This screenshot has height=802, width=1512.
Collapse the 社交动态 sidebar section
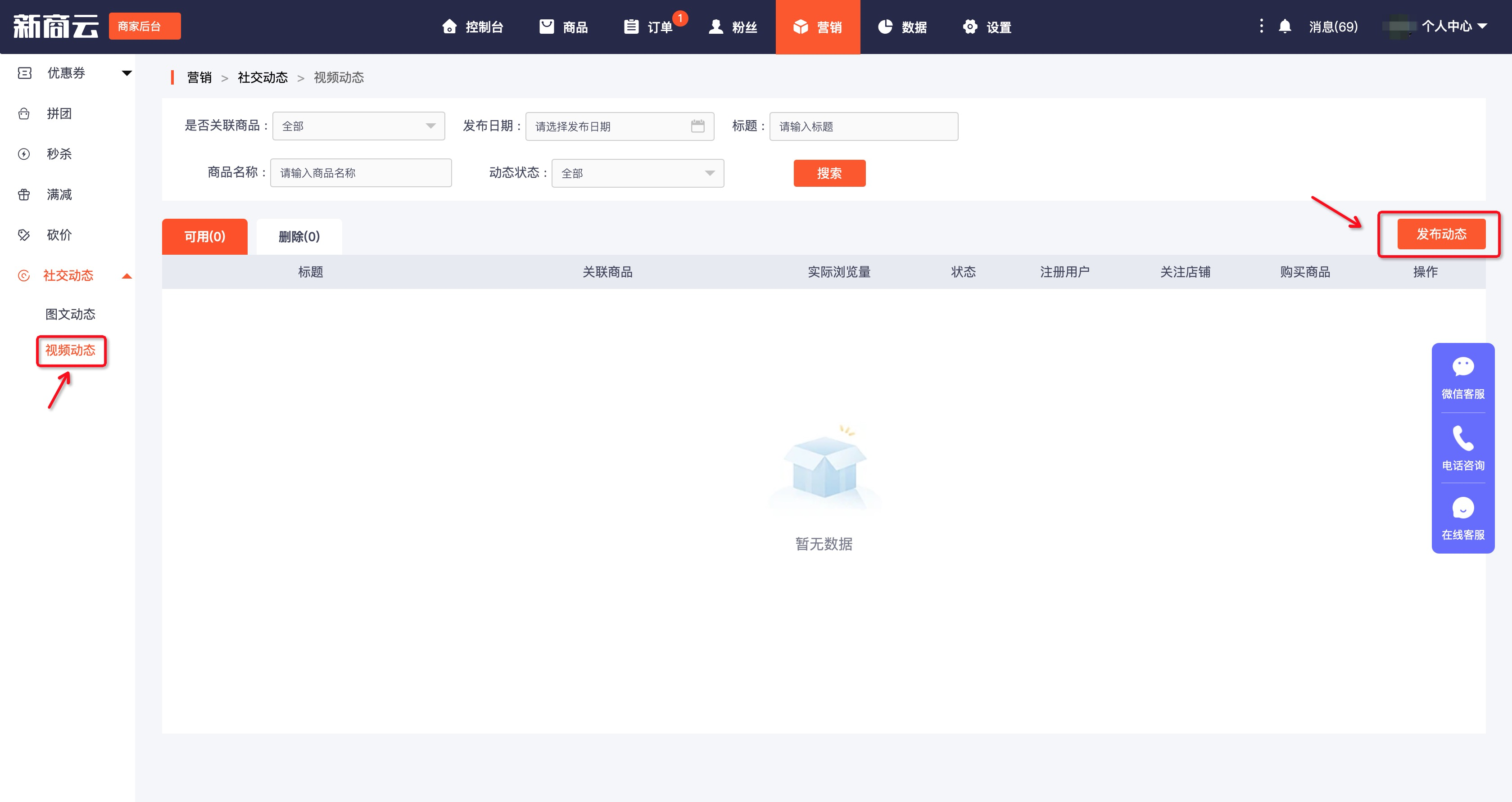click(x=126, y=276)
